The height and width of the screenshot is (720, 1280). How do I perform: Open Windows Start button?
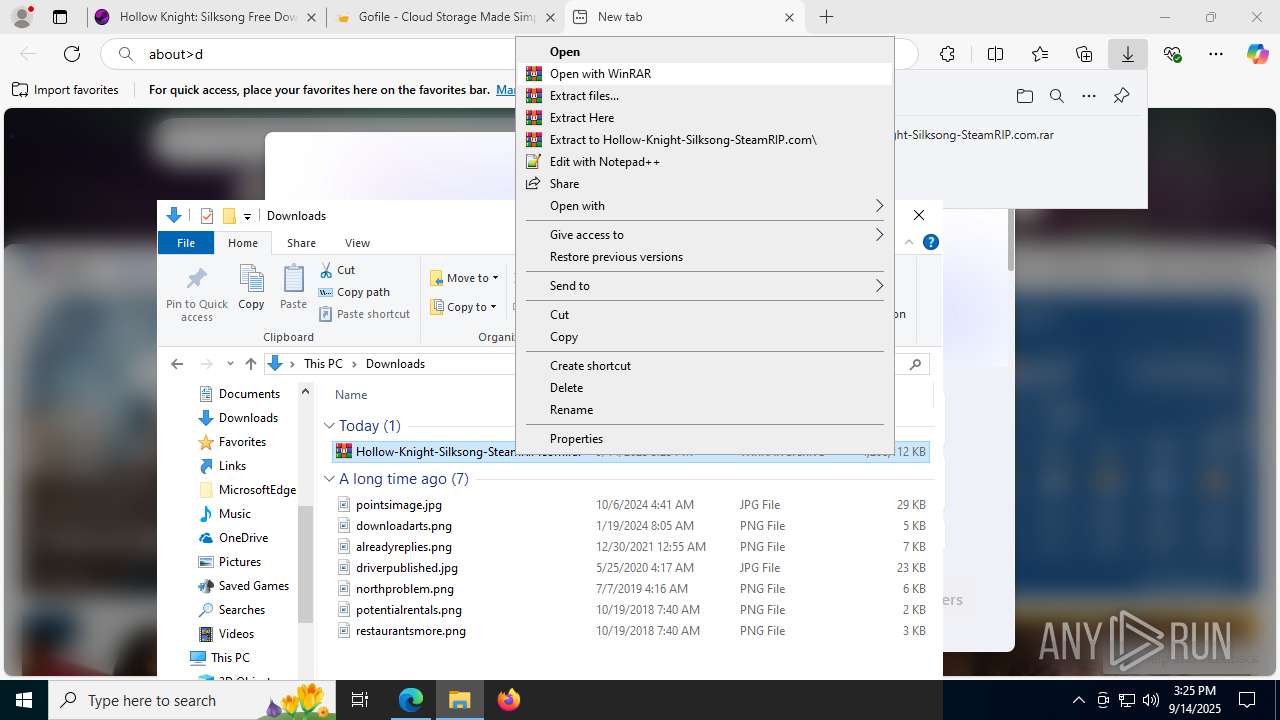[x=24, y=700]
